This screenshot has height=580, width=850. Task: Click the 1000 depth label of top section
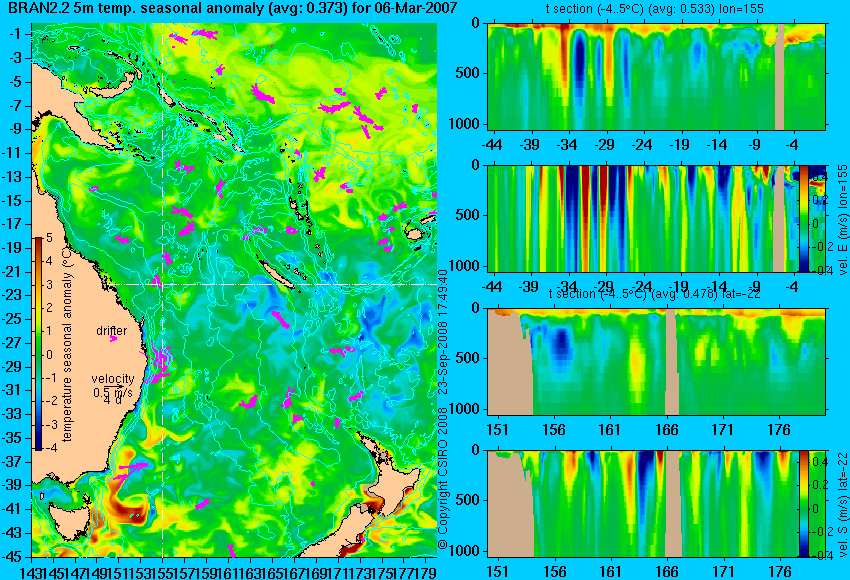click(x=465, y=124)
